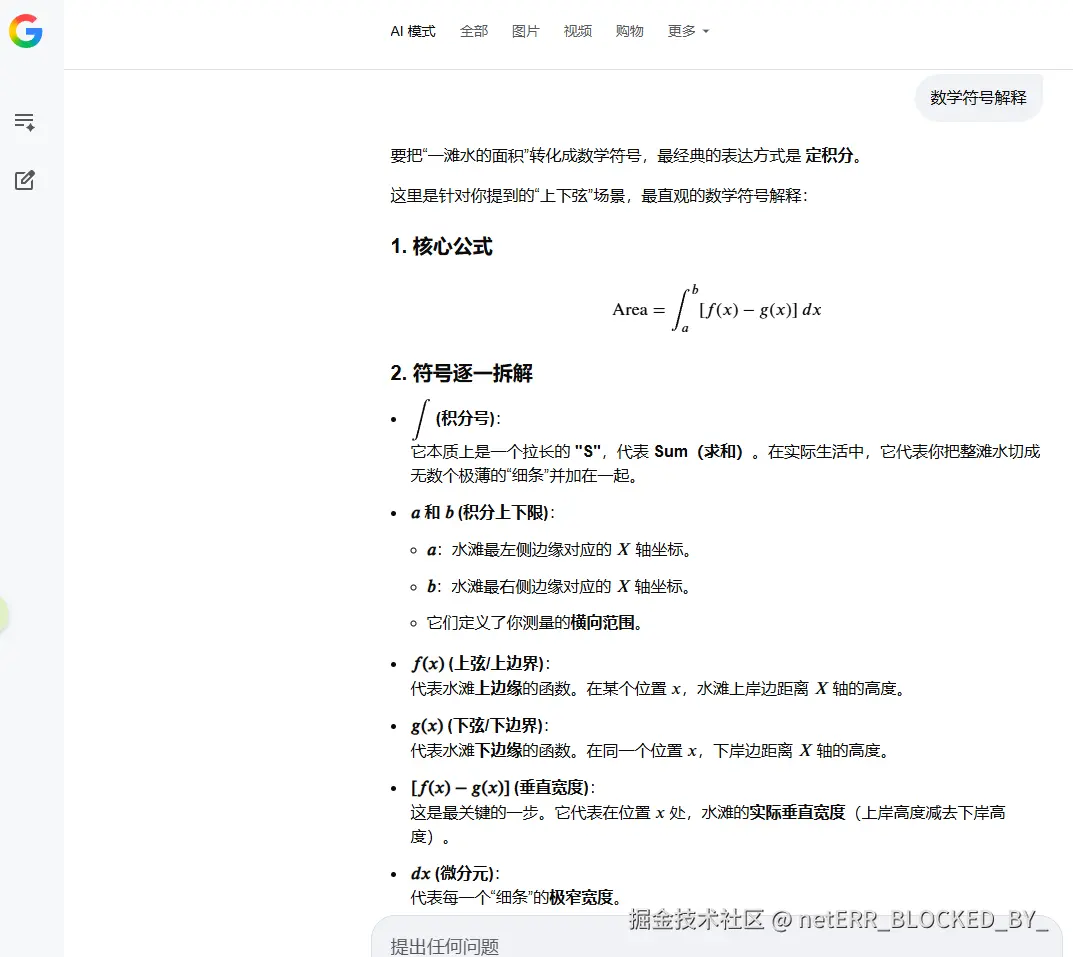The width and height of the screenshot is (1073, 957).
Task: Open the 图片 image search tab
Action: point(526,31)
